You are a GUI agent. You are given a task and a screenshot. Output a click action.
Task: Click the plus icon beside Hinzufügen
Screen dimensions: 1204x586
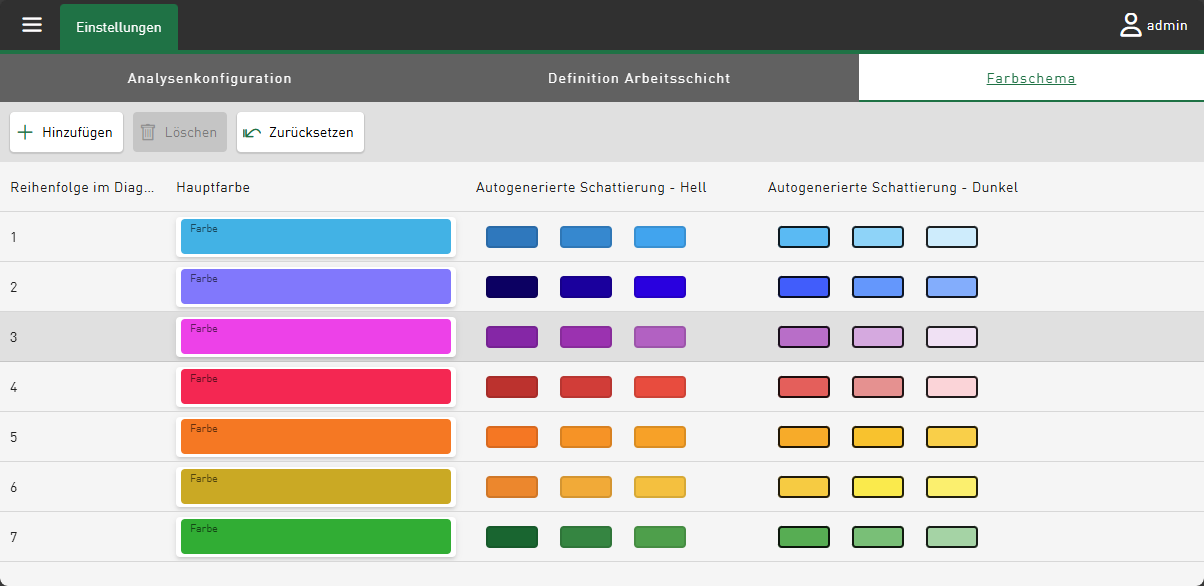click(25, 132)
